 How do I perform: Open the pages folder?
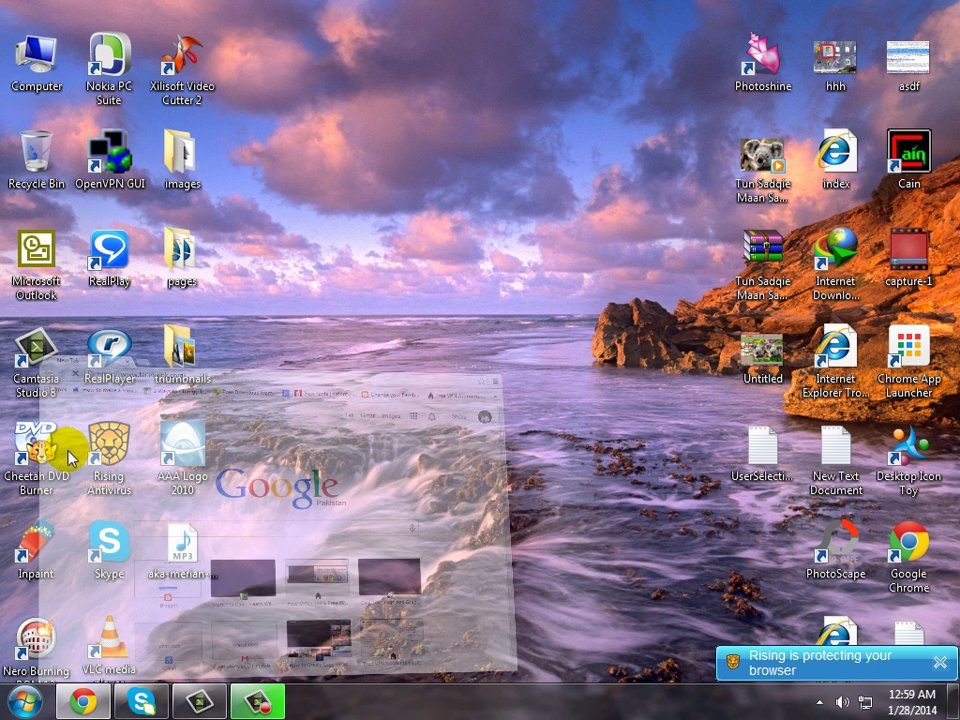(182, 257)
